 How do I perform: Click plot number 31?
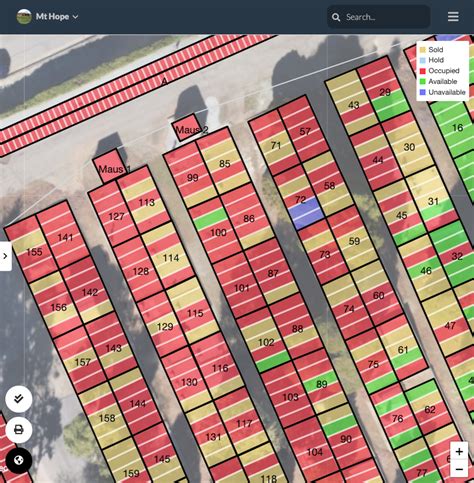click(x=433, y=201)
